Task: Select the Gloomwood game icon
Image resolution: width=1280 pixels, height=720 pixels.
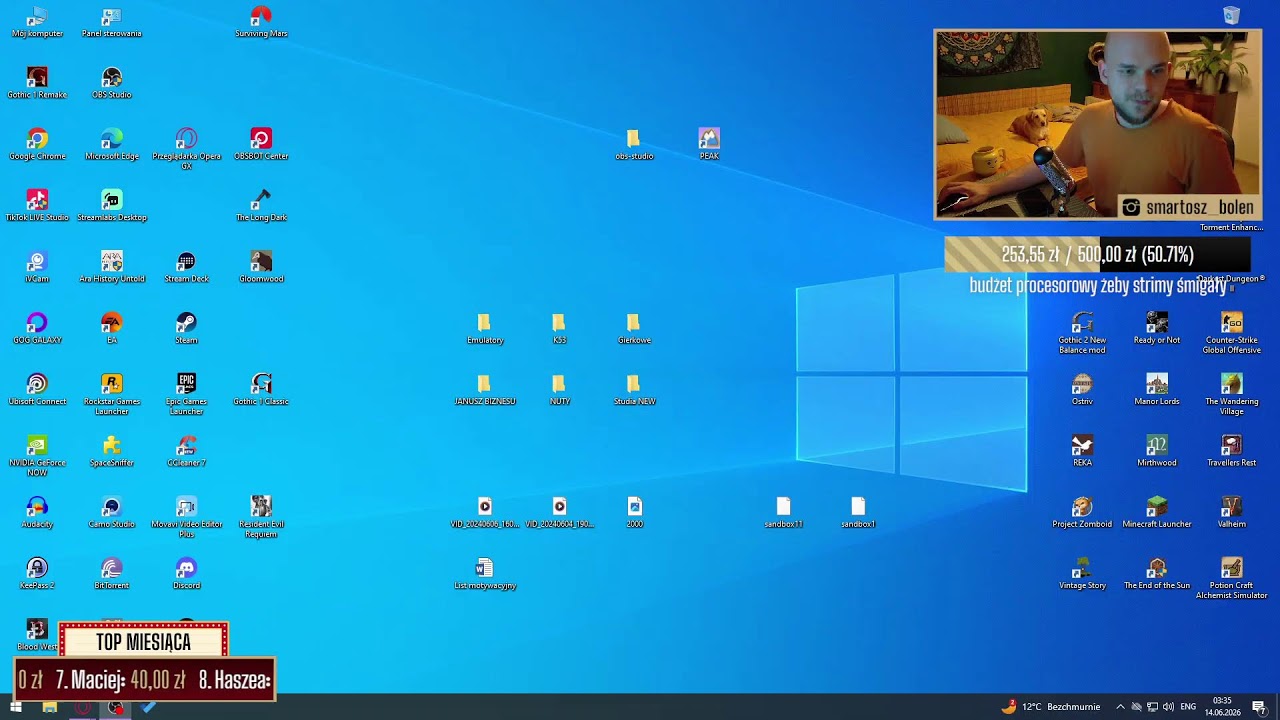Action: (x=261, y=267)
